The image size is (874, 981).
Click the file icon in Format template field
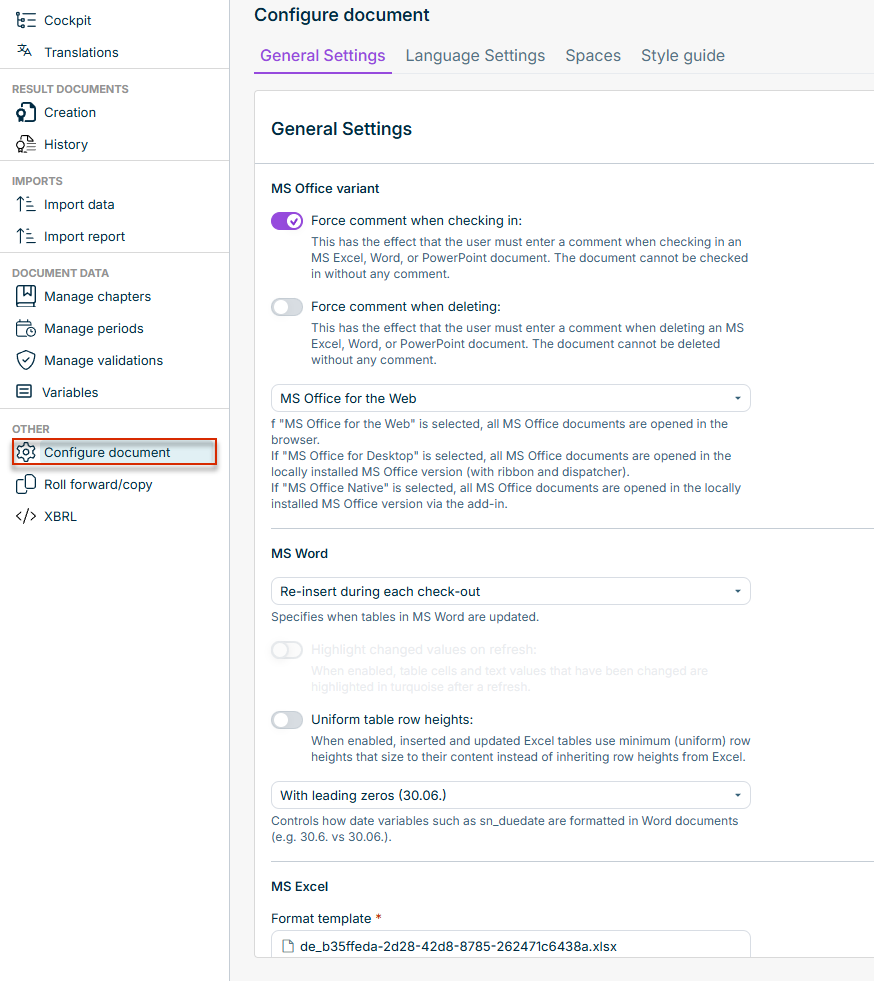tap(288, 946)
